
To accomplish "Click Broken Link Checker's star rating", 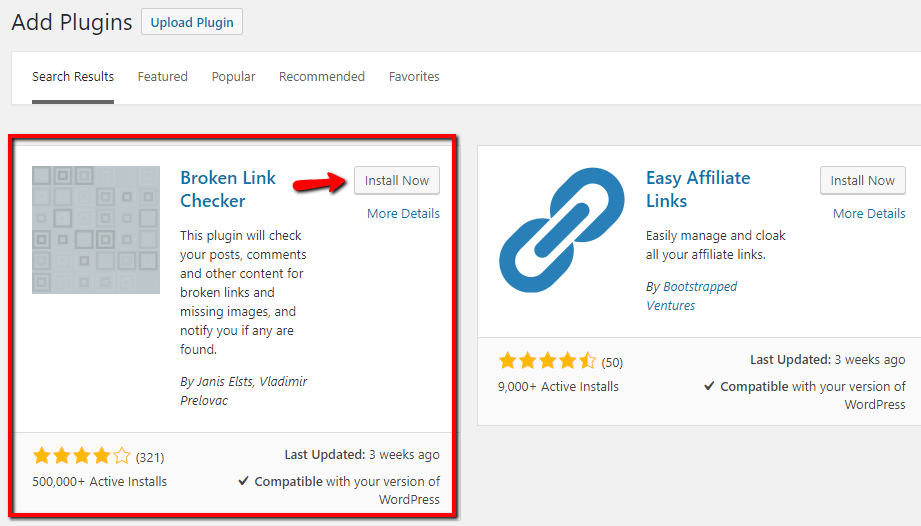I will pos(82,456).
